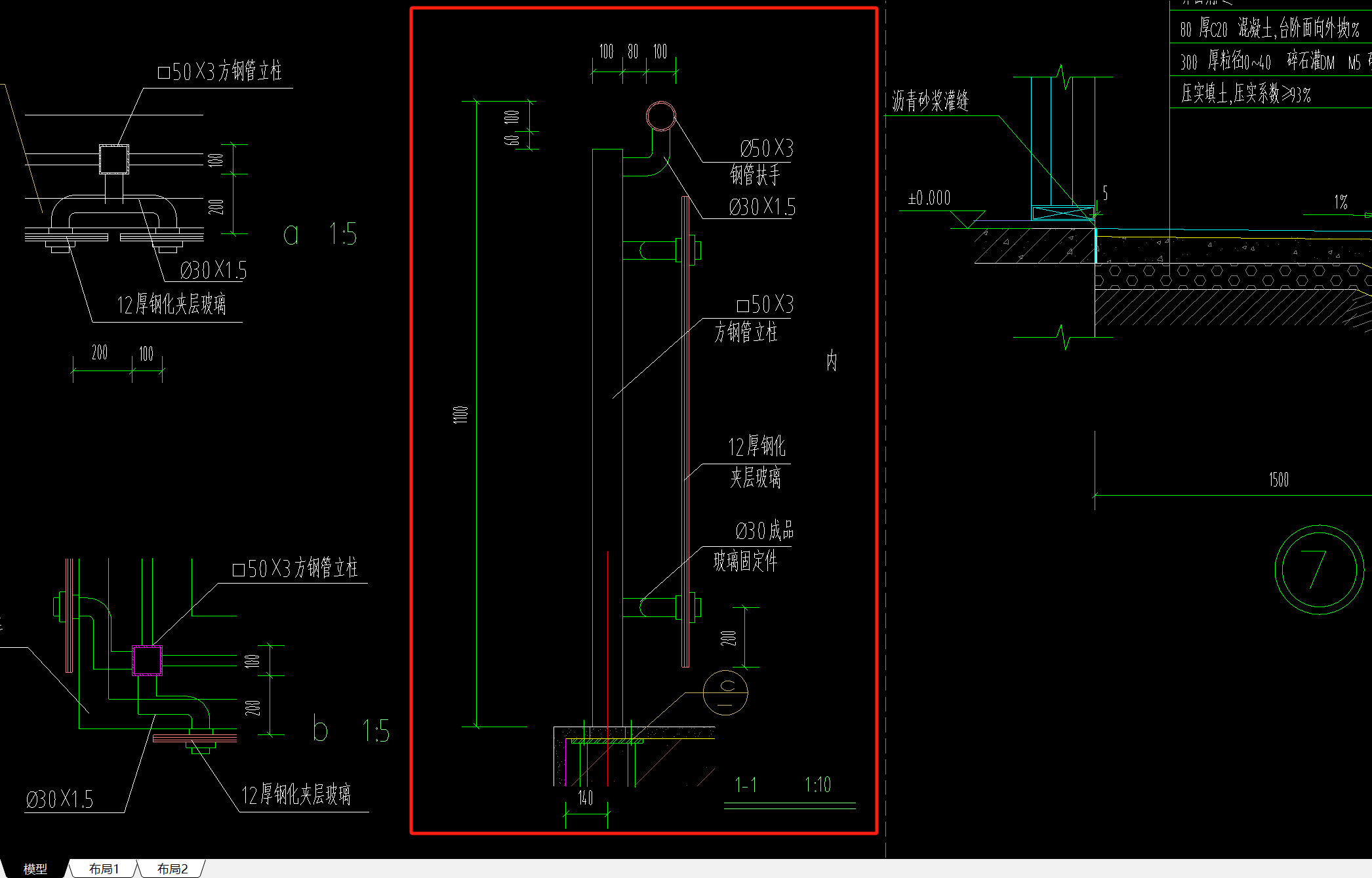The width and height of the screenshot is (1372, 878).
Task: Click the 内 side marker text
Action: point(832,360)
